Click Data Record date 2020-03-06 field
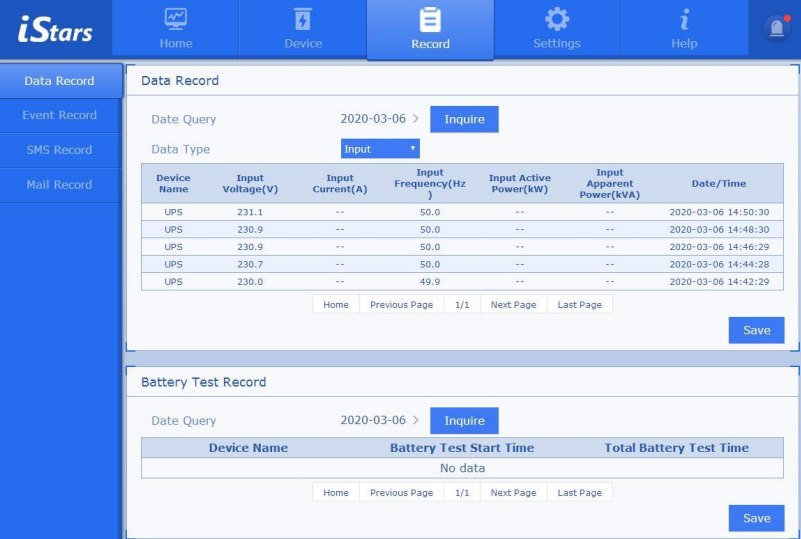 coord(373,119)
